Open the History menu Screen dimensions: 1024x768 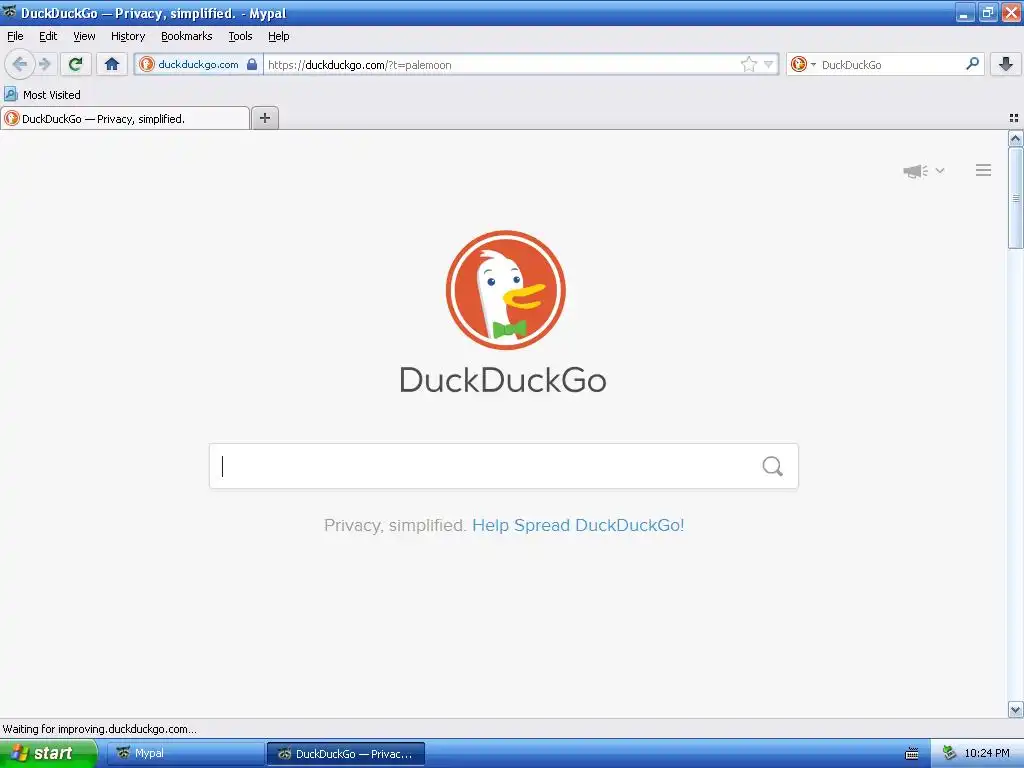[128, 36]
